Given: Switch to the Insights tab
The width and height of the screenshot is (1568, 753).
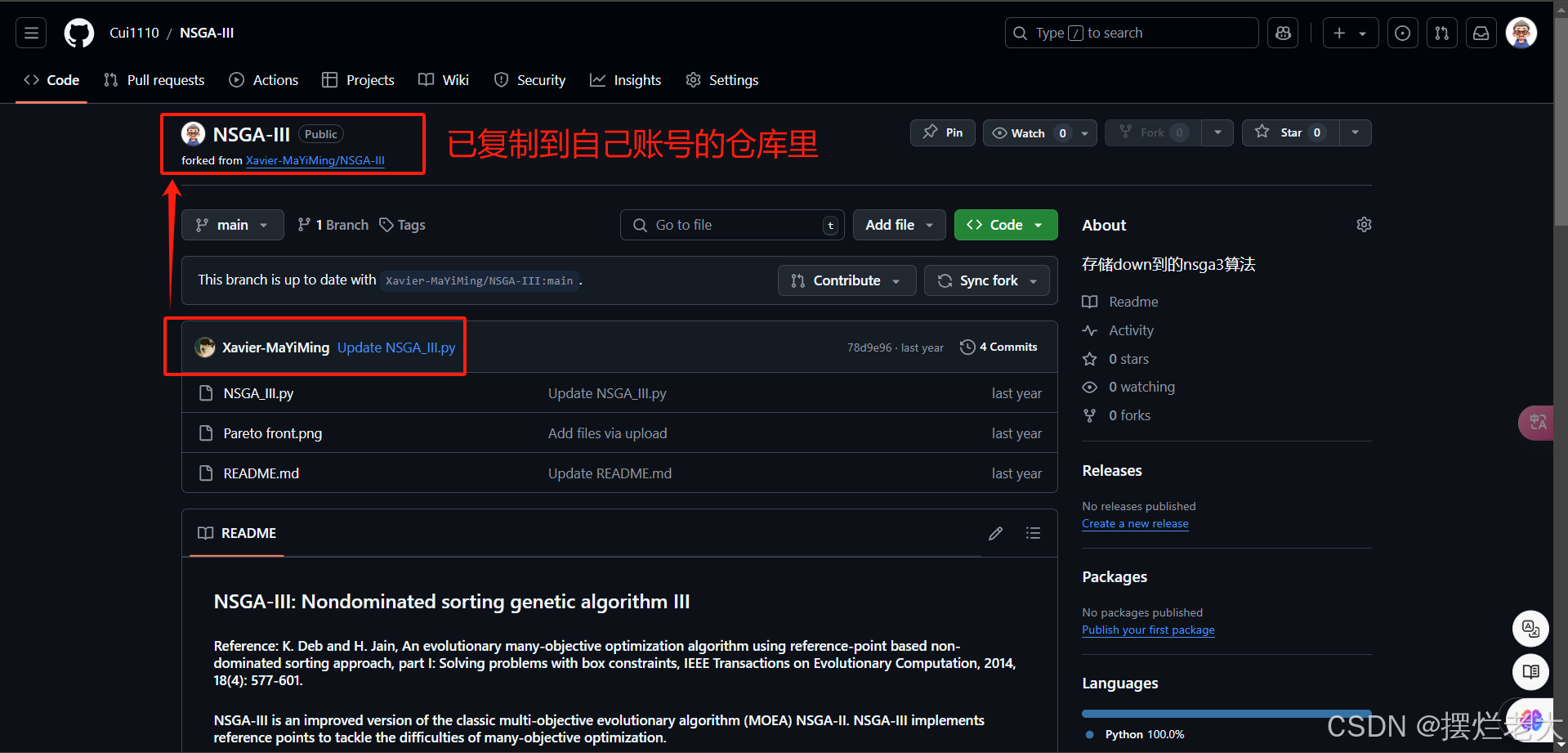Looking at the screenshot, I should [626, 80].
